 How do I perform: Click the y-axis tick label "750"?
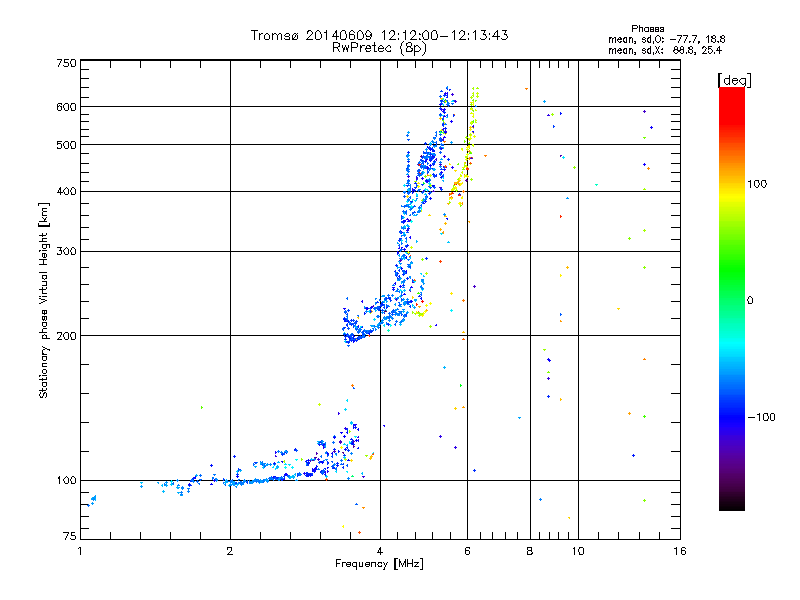[66, 63]
